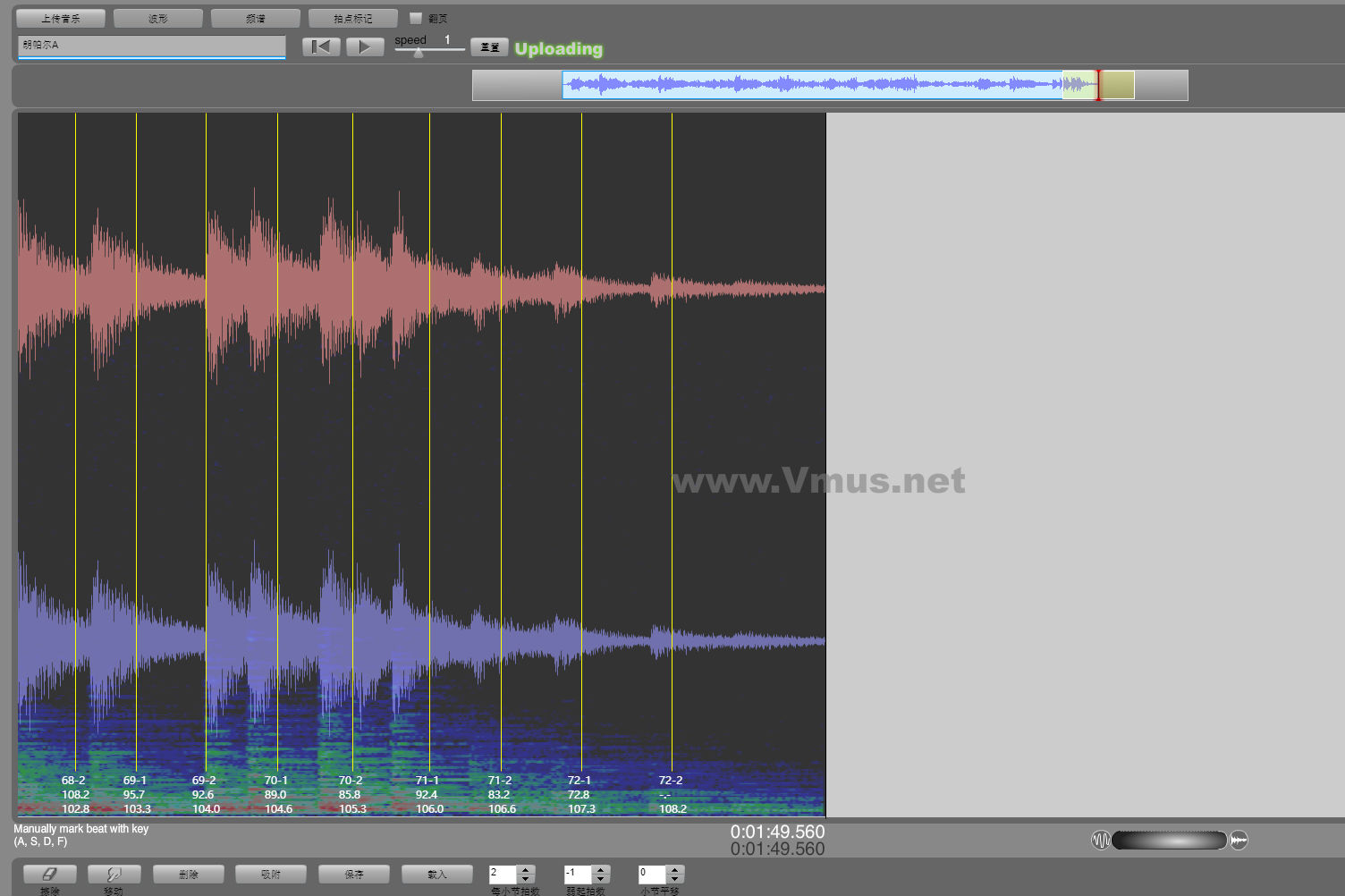1345x896 pixels.
Task: Click the tempo value 95.7 under beat 69-1
Action: [x=133, y=794]
